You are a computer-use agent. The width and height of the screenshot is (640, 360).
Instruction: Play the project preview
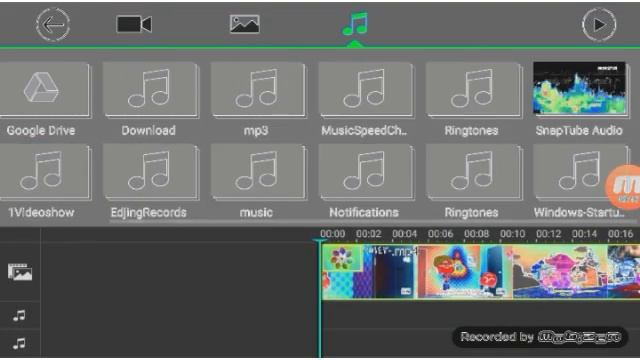599,25
